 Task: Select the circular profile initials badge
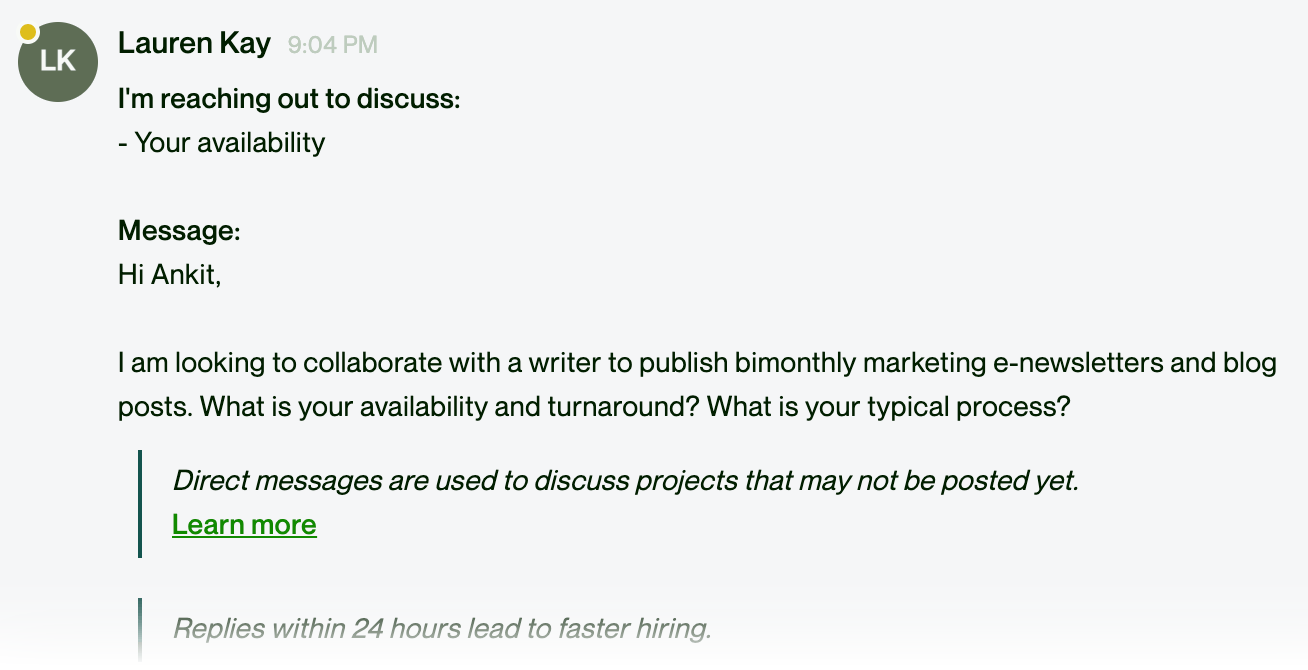pos(57,62)
